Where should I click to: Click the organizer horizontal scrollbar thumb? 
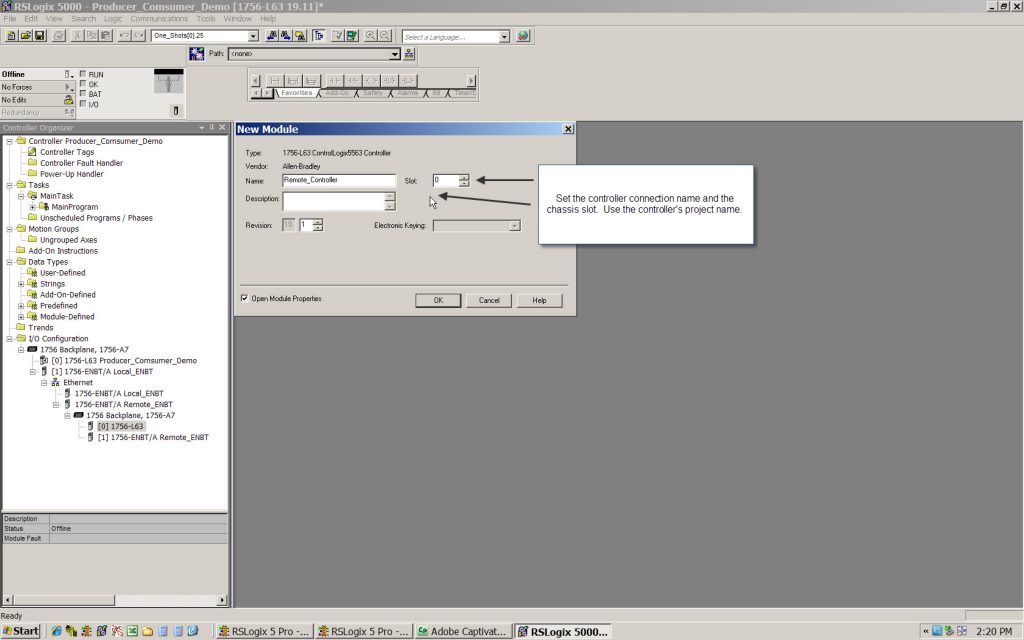[64, 600]
